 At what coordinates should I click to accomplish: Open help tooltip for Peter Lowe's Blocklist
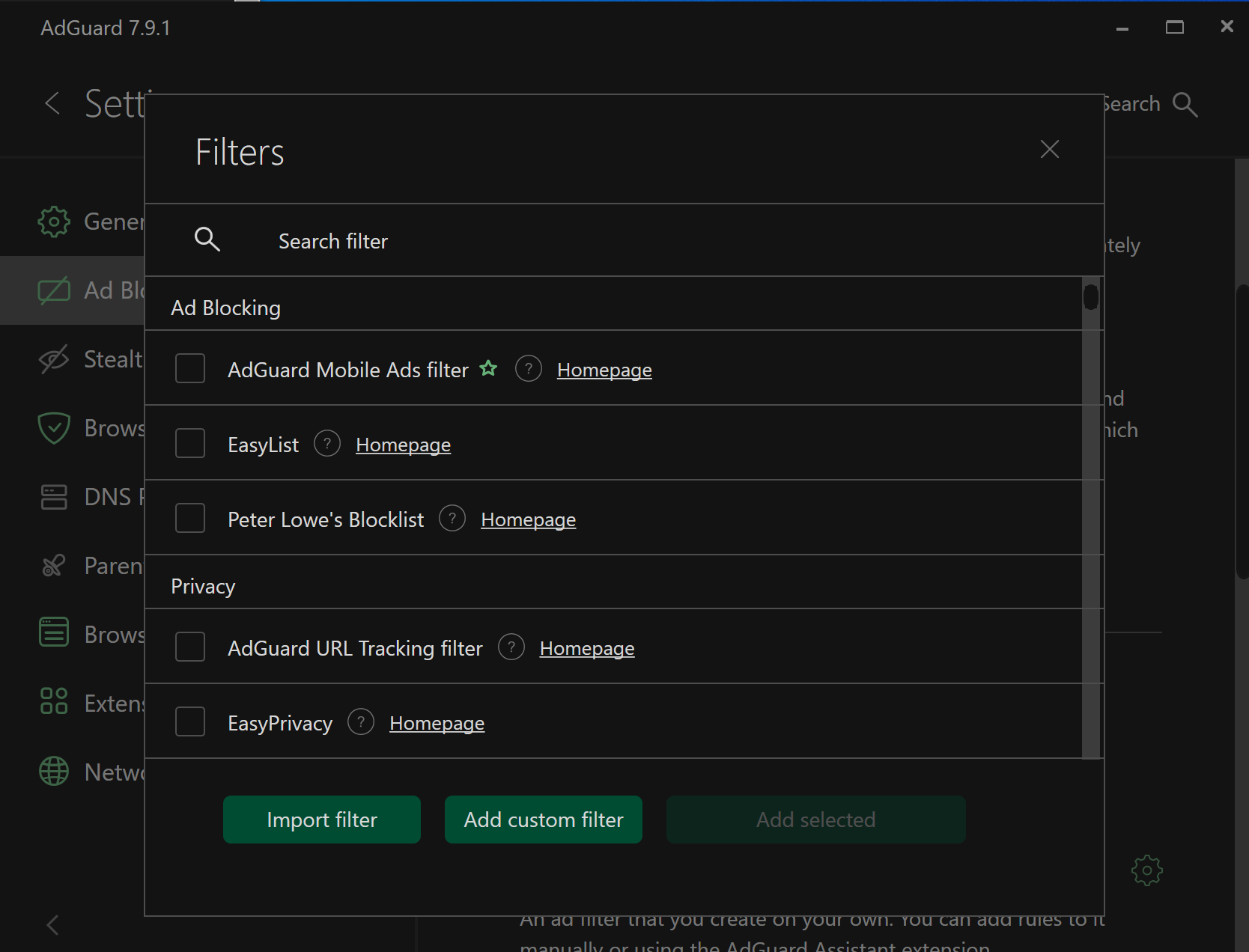452,519
